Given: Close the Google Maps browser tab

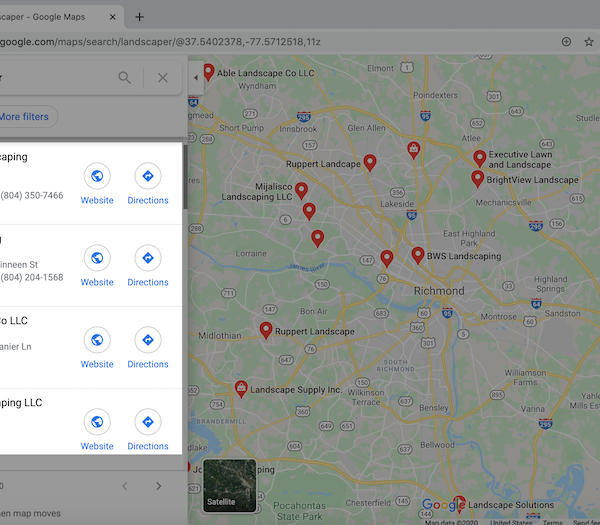Looking at the screenshot, I should 115,17.
